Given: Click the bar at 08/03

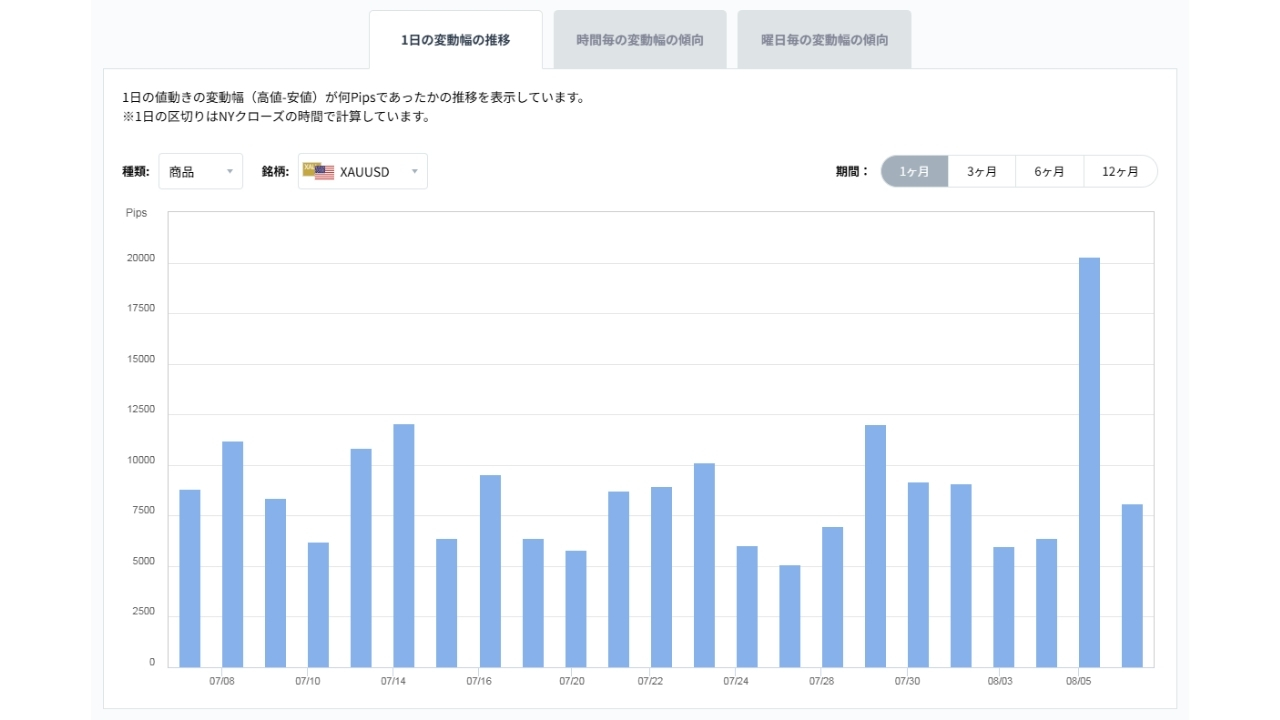Looking at the screenshot, I should pyautogui.click(x=1004, y=607).
